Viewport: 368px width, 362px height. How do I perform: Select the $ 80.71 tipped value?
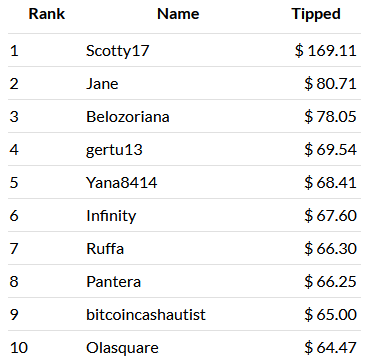click(x=330, y=83)
